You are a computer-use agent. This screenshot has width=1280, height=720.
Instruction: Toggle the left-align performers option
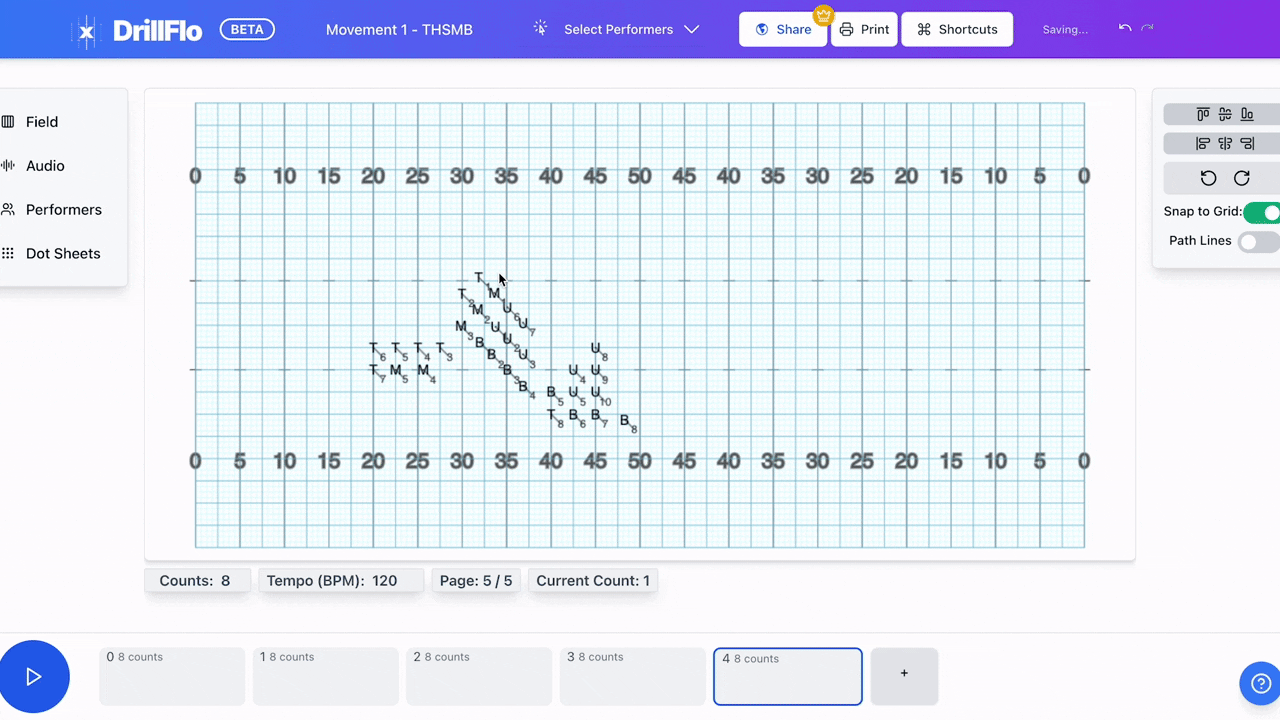(x=1203, y=143)
